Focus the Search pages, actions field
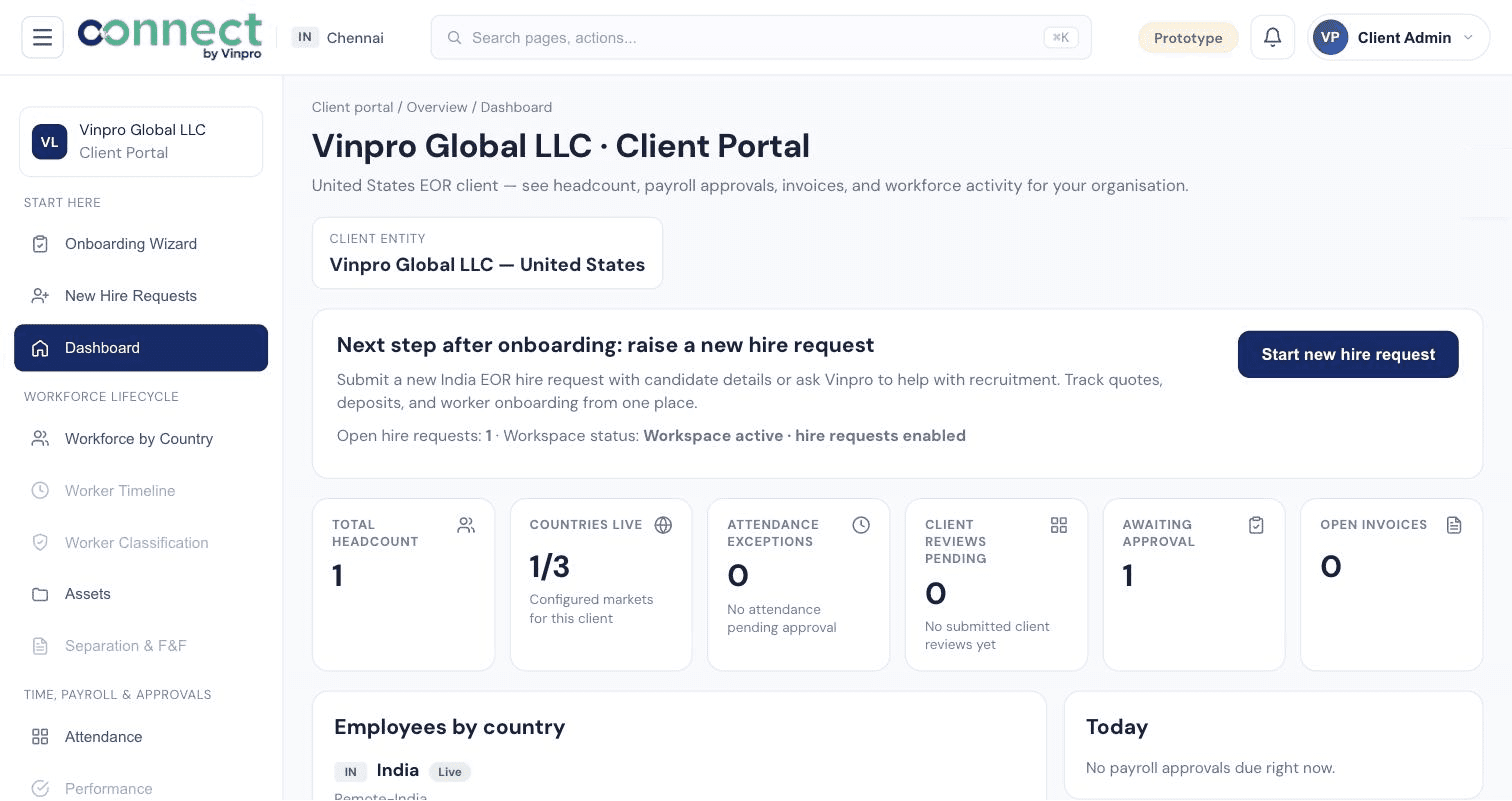Screen dimensions: 1512x801 click(x=761, y=37)
